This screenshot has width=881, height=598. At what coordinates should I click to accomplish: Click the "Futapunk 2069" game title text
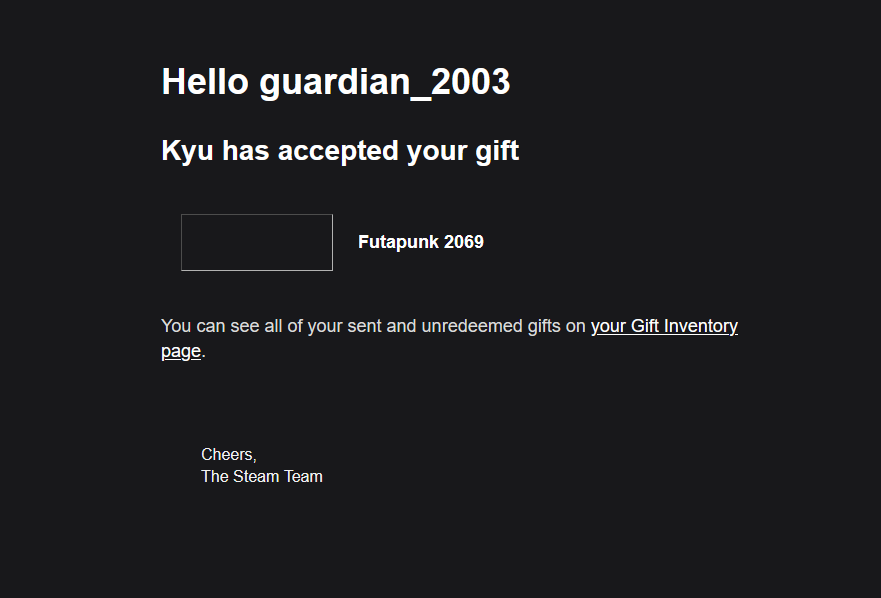(420, 242)
